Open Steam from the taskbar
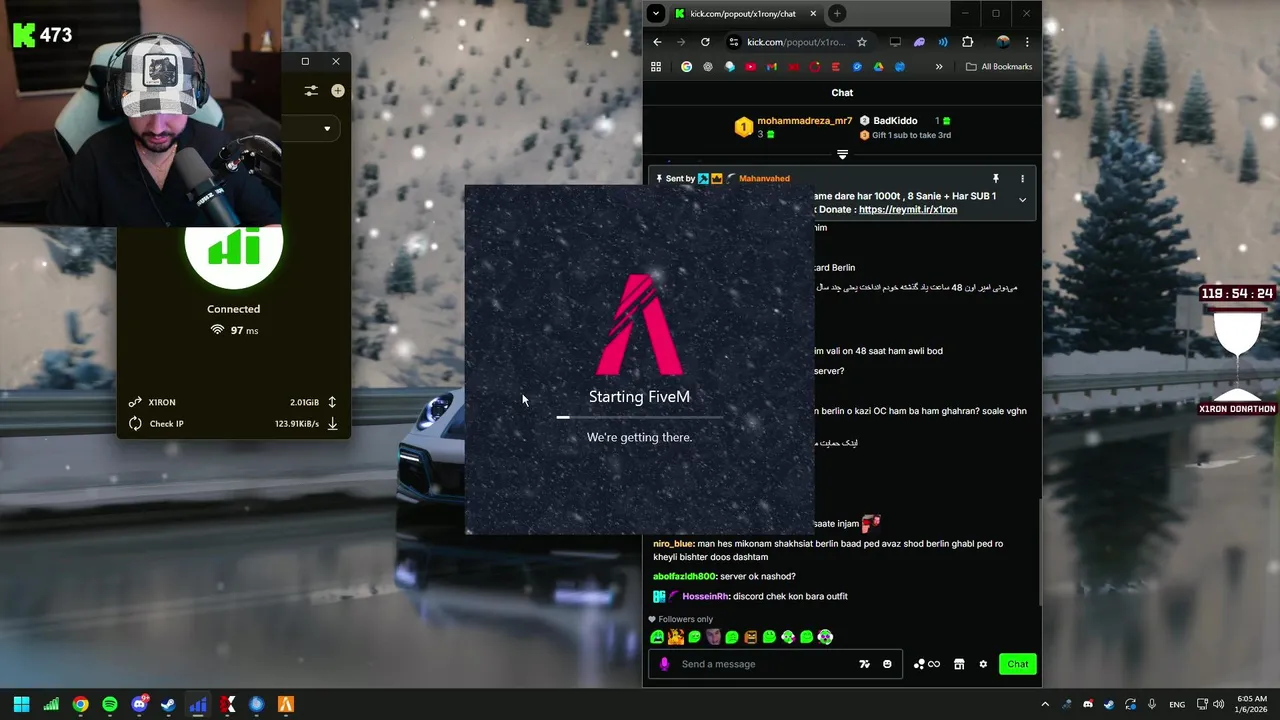This screenshot has height=720, width=1280. (x=168, y=704)
